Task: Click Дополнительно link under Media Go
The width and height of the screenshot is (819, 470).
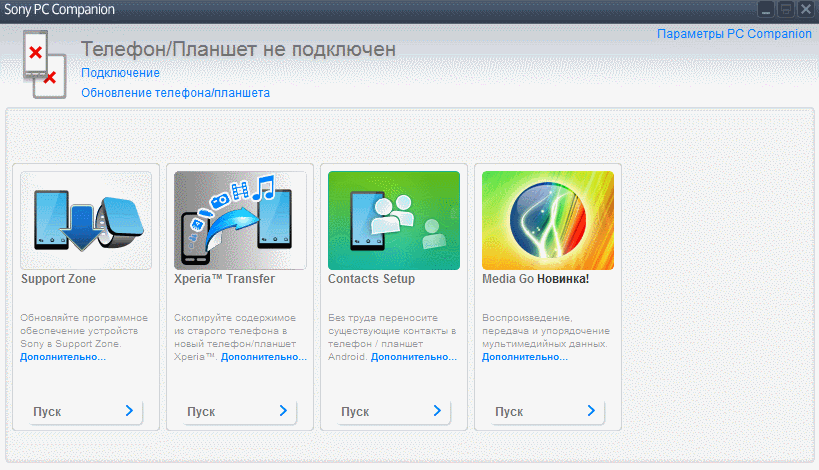Action: tap(524, 357)
